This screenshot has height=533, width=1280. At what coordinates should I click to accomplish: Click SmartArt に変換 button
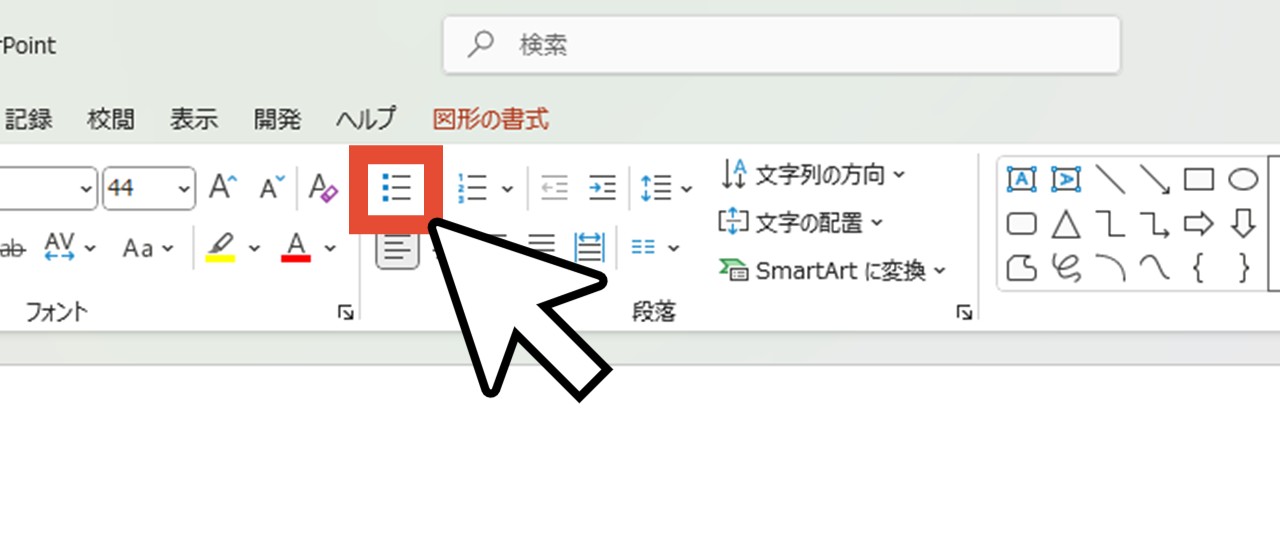coord(833,270)
